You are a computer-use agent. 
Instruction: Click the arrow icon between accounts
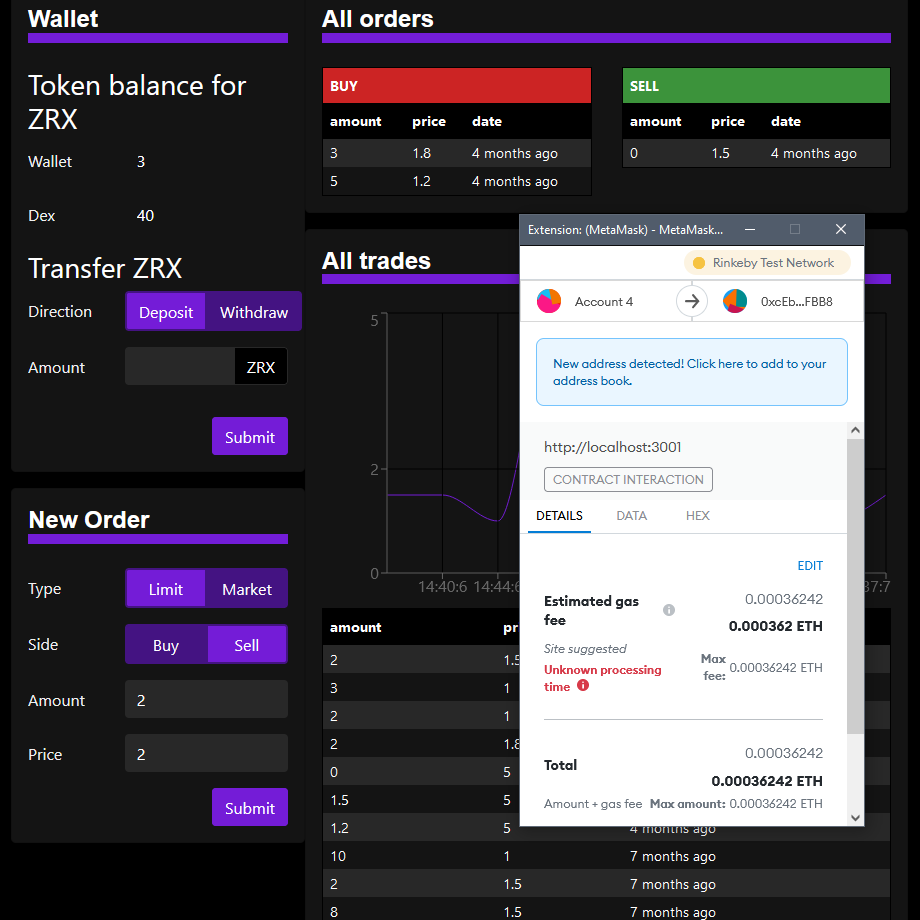(x=692, y=301)
